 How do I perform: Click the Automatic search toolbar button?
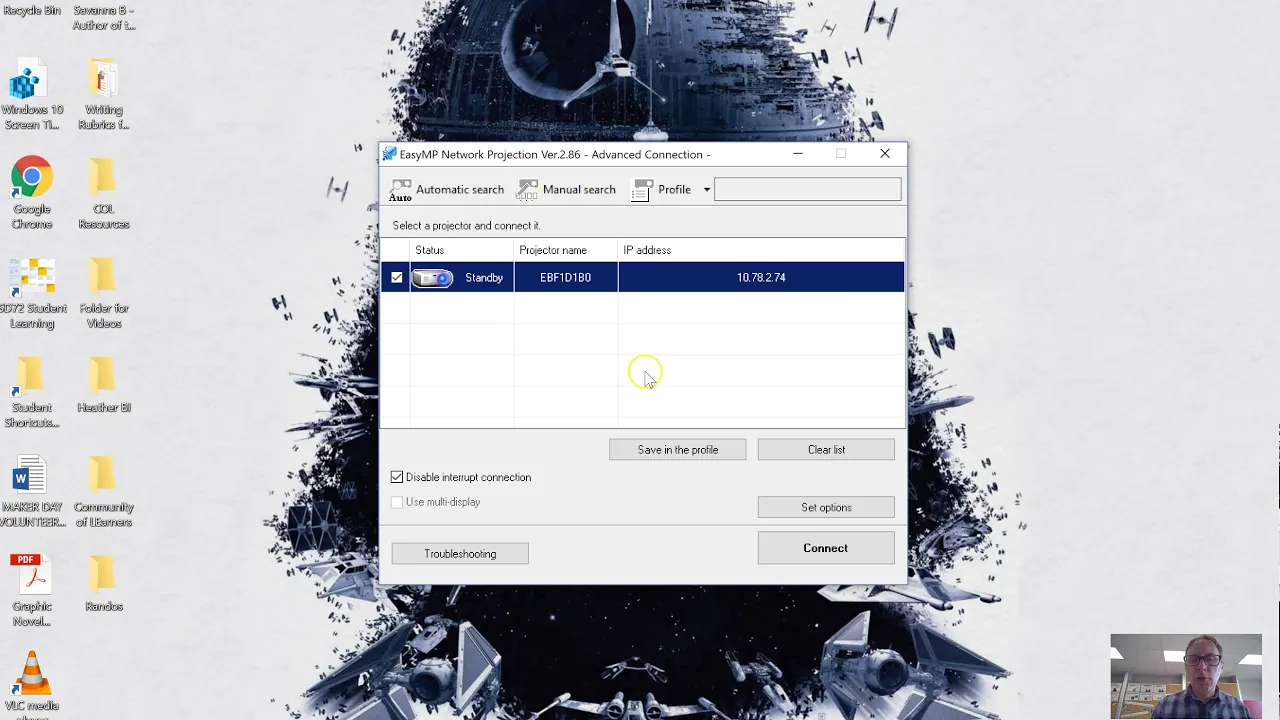[447, 190]
